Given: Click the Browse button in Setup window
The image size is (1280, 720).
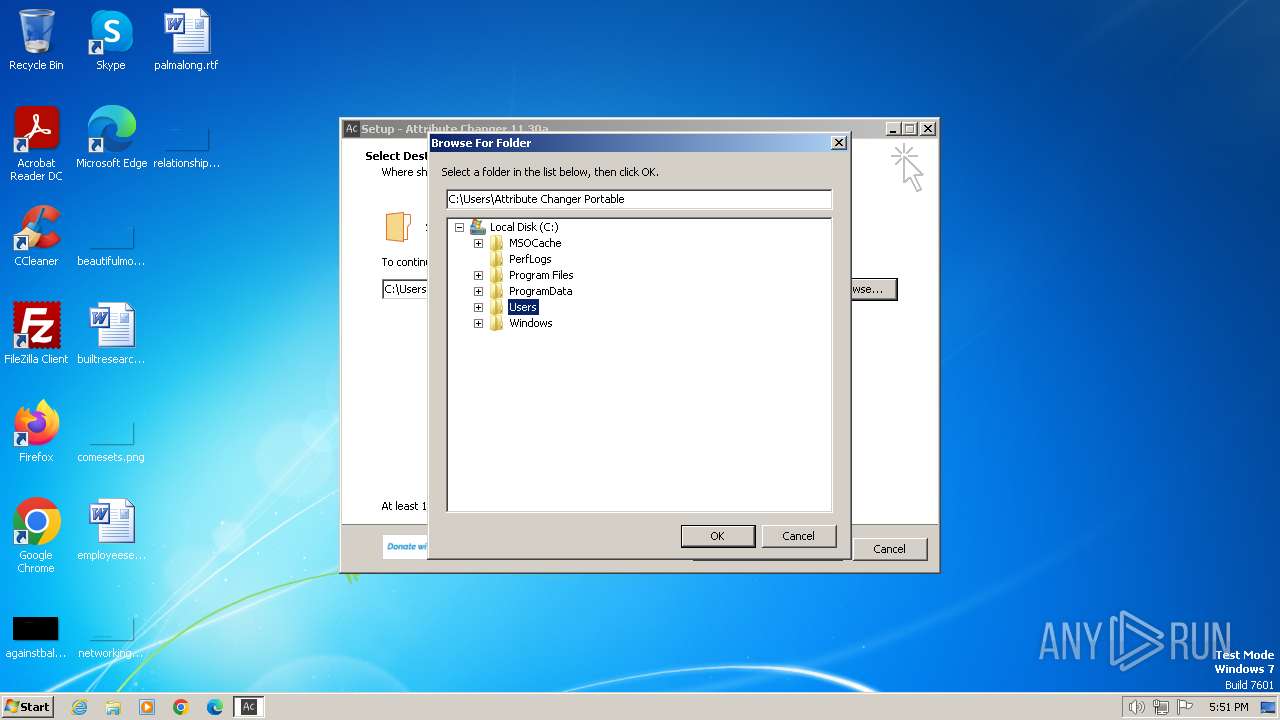Looking at the screenshot, I should pos(873,289).
